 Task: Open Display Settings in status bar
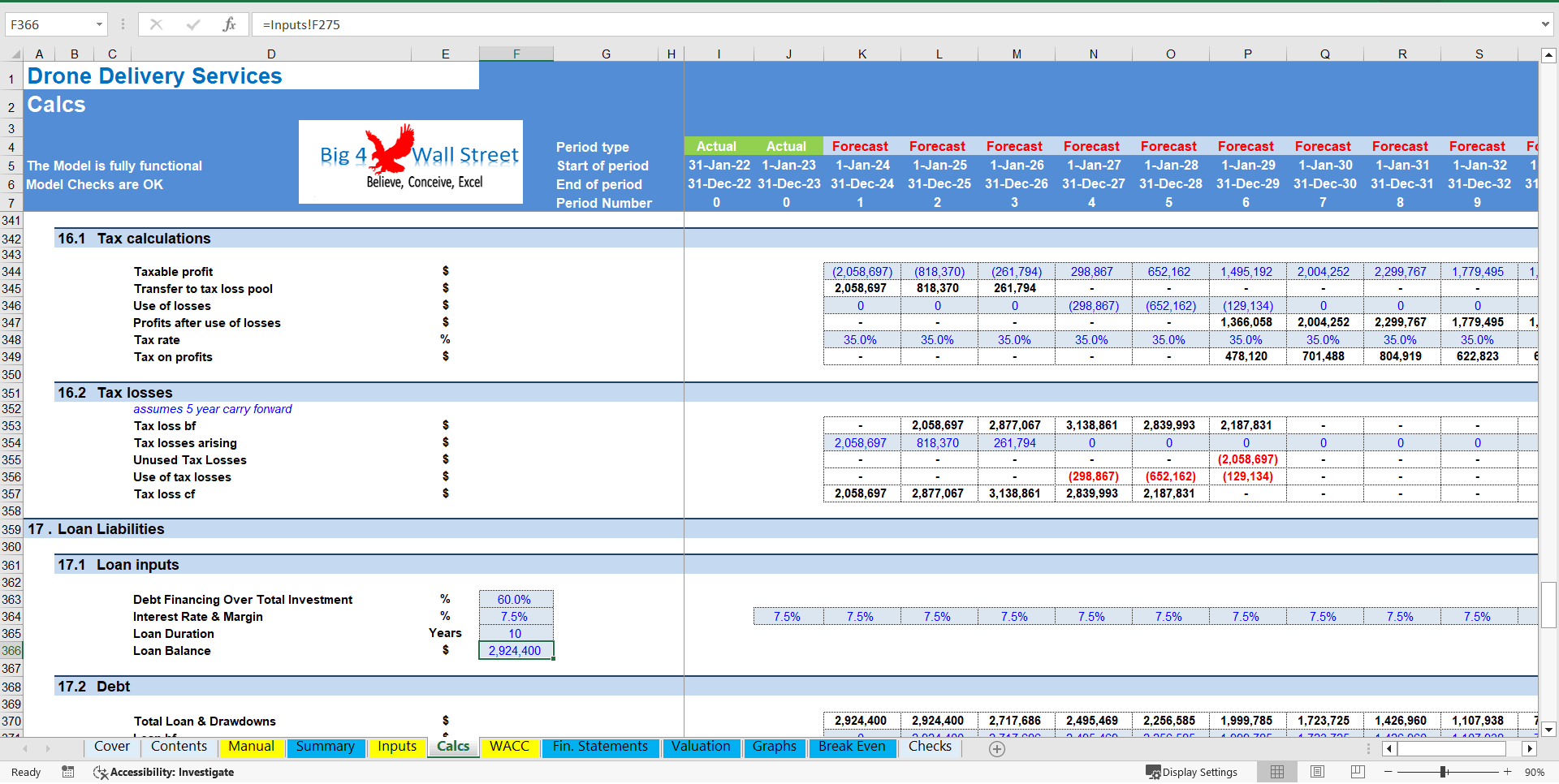(1191, 772)
